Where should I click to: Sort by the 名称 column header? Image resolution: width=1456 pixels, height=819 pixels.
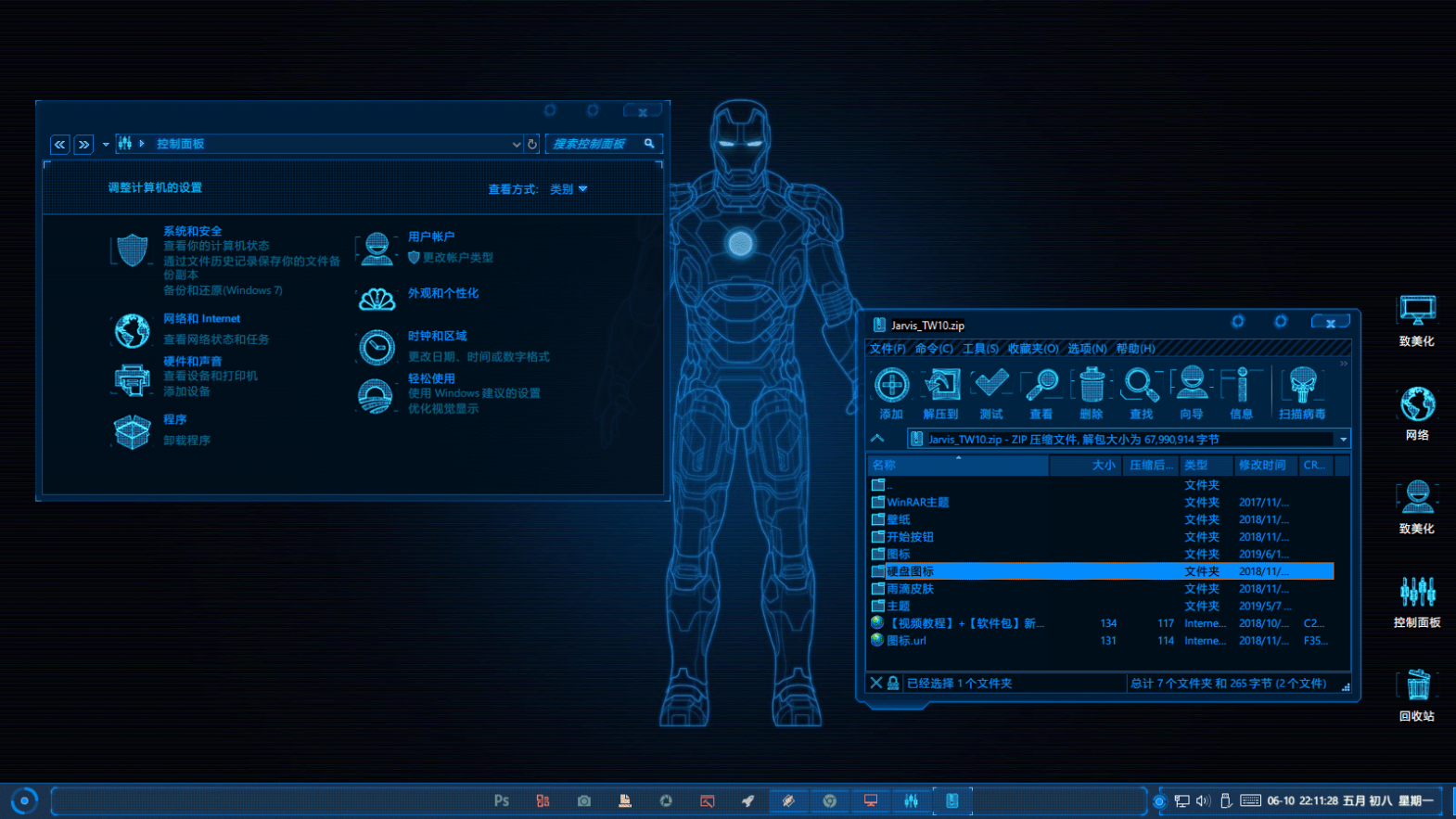point(958,466)
